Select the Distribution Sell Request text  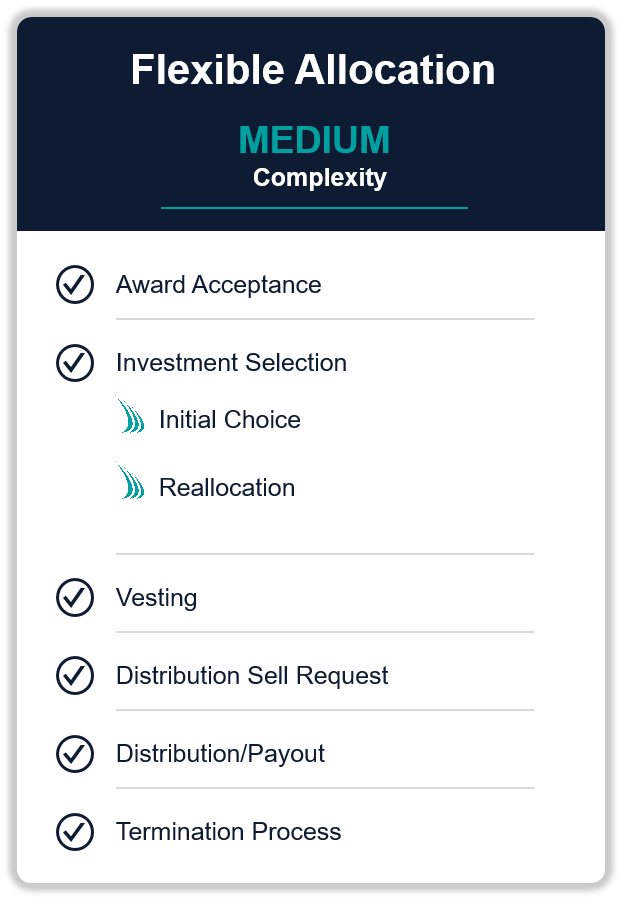coord(252,676)
